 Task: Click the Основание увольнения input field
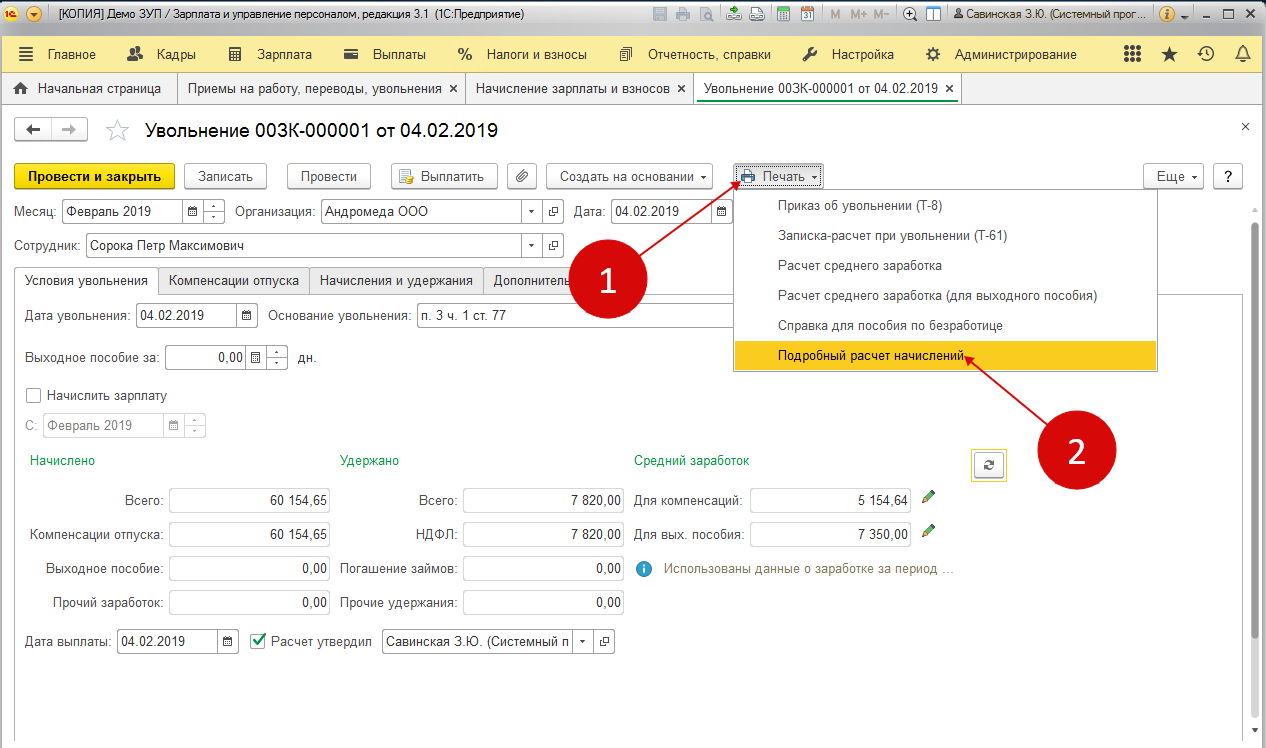575,316
